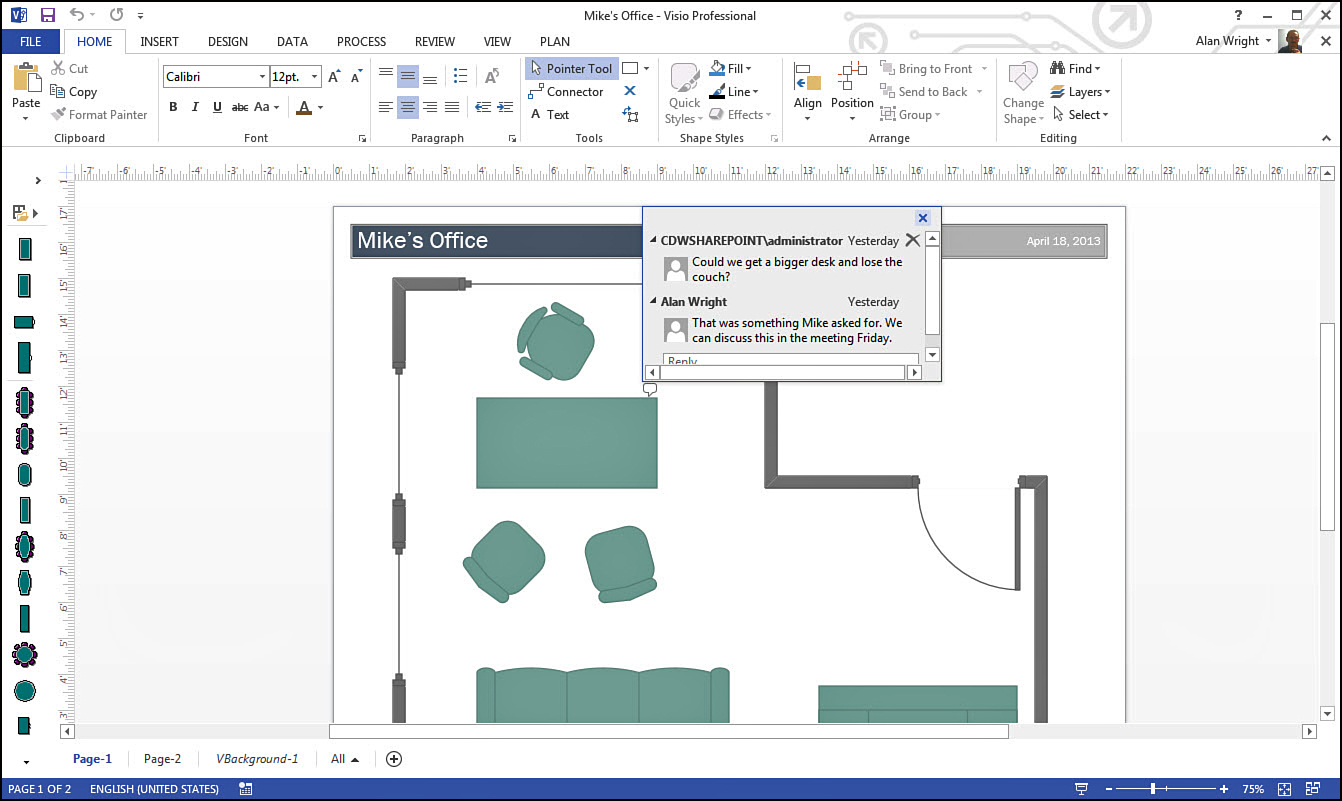This screenshot has width=1342, height=801.
Task: Switch to the REVIEW ribbon tab
Action: tap(435, 42)
